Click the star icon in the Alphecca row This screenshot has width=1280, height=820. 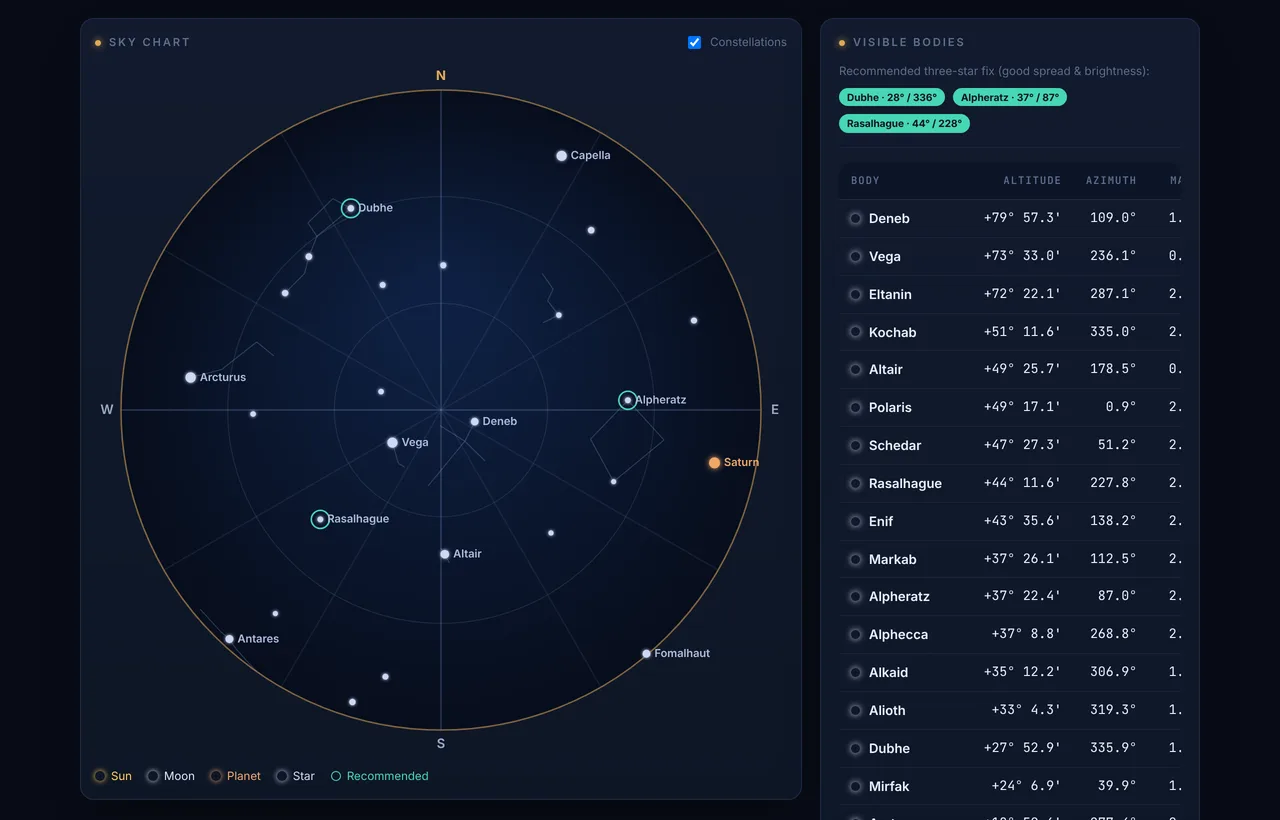pos(855,635)
